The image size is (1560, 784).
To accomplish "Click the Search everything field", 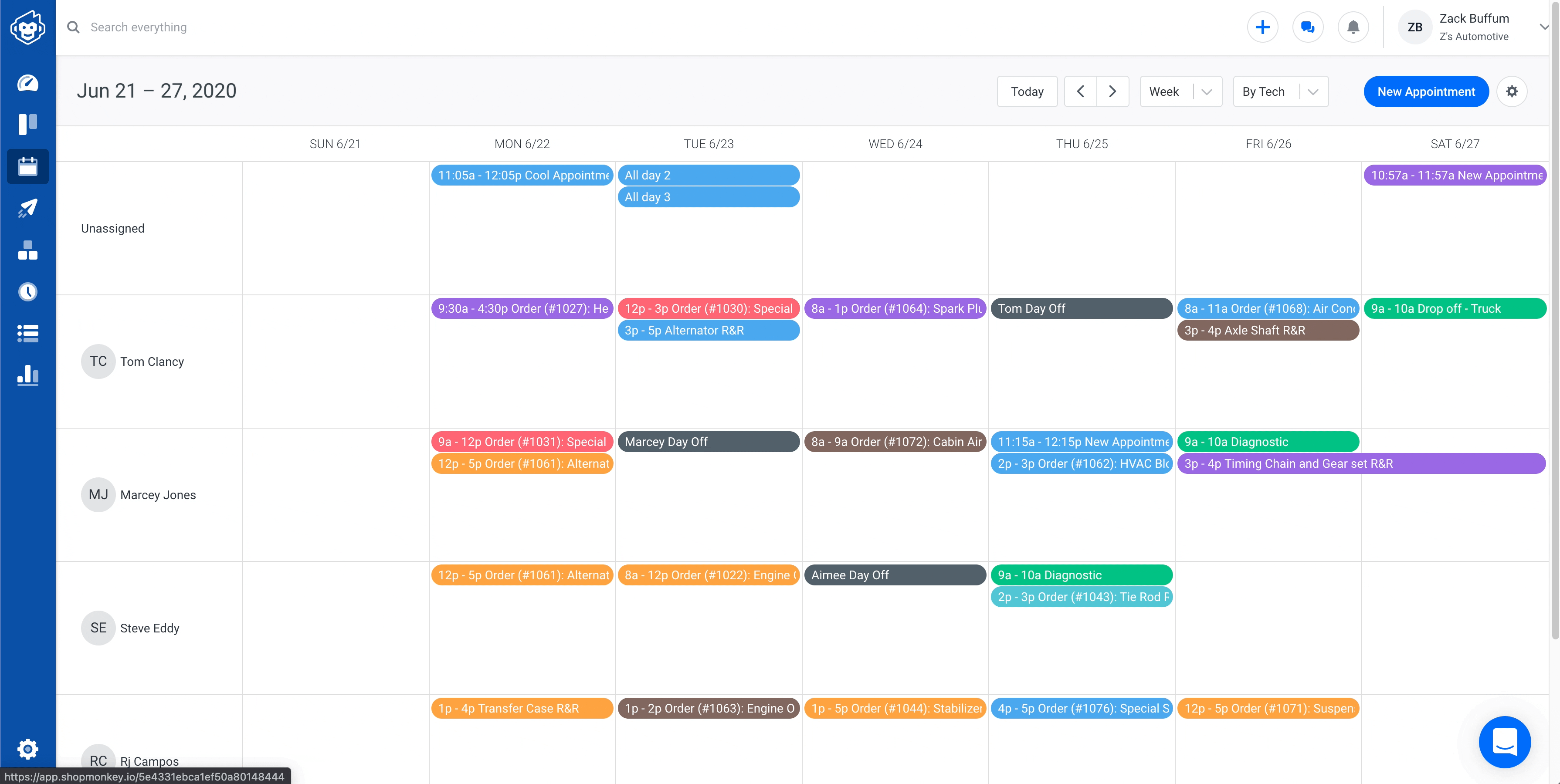I will [x=139, y=27].
